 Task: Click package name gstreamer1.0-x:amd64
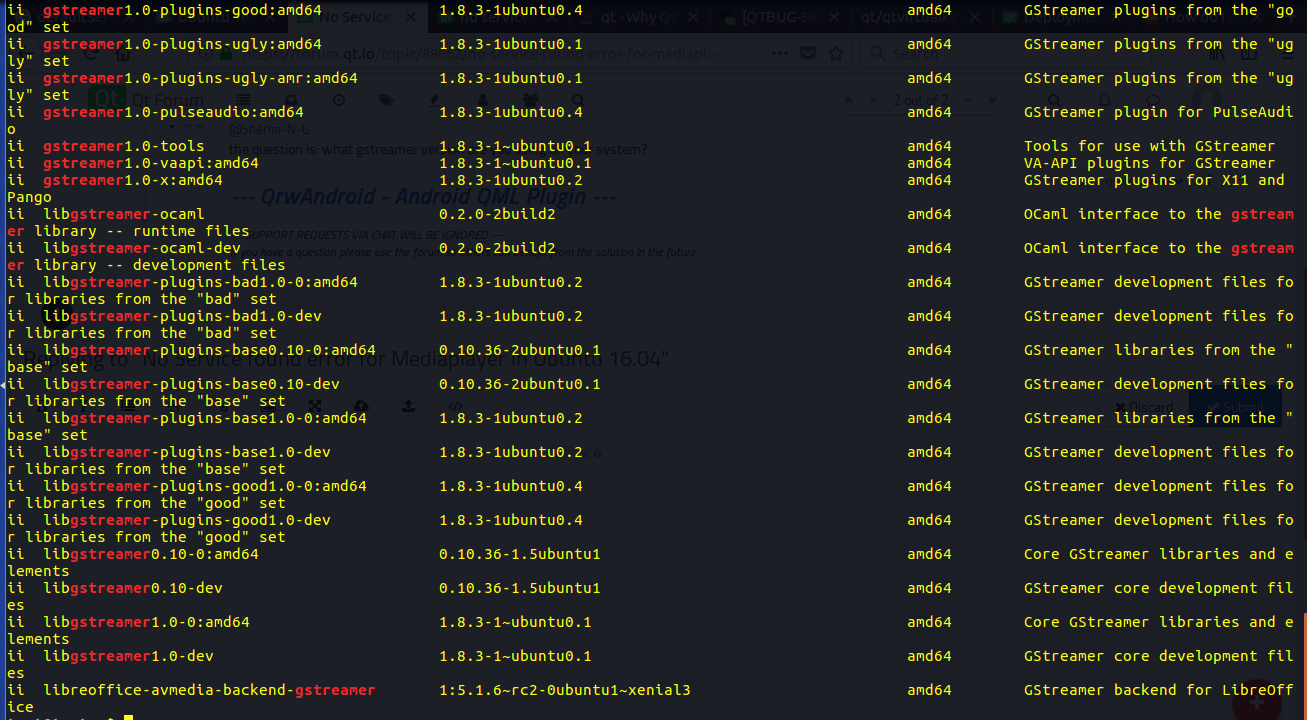coord(133,180)
